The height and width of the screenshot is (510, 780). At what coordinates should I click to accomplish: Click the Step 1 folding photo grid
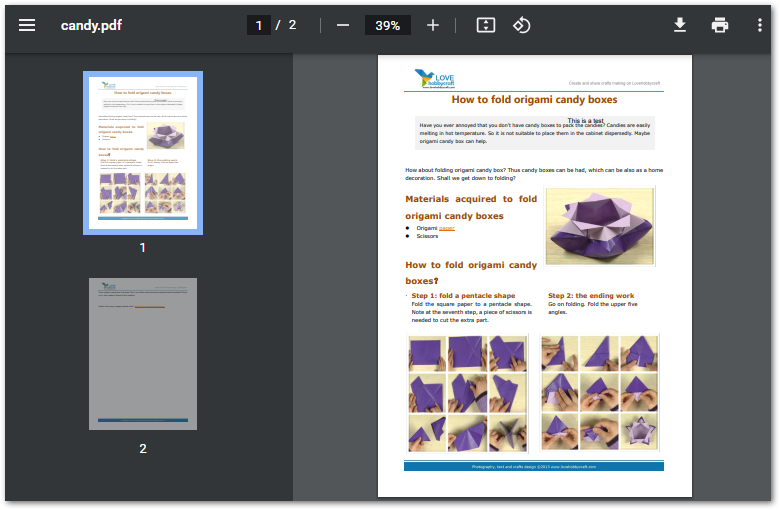click(x=467, y=393)
